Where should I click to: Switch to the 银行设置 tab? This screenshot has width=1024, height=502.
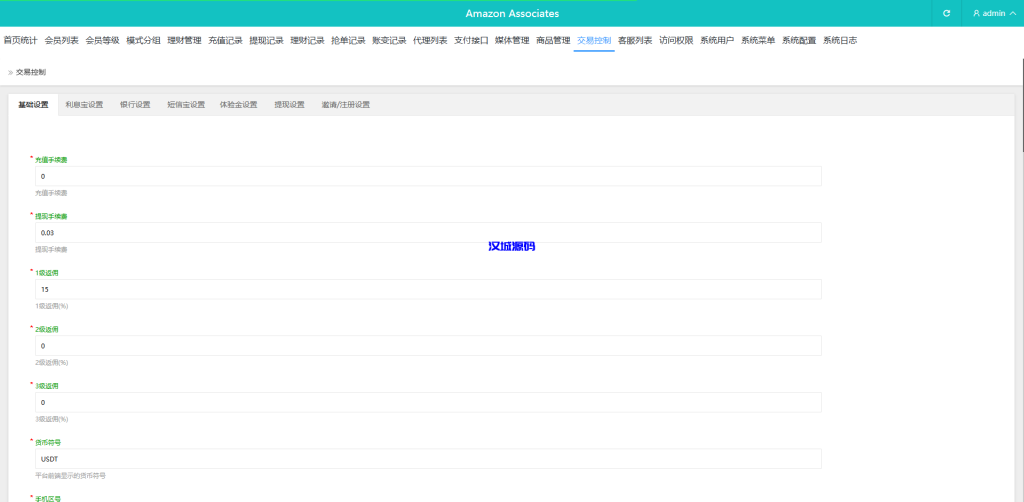coord(135,104)
